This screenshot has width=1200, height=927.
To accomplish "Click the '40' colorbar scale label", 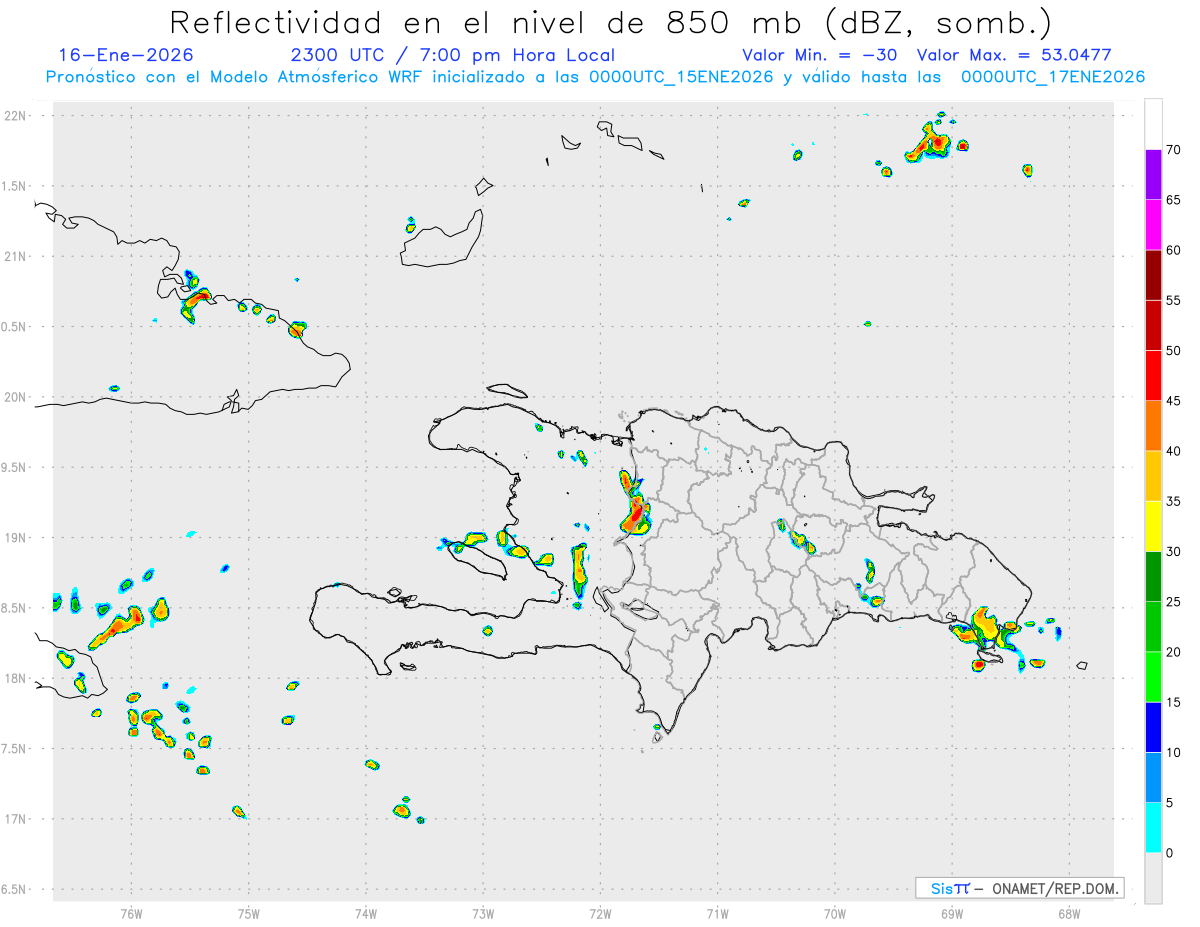I will (x=1173, y=451).
